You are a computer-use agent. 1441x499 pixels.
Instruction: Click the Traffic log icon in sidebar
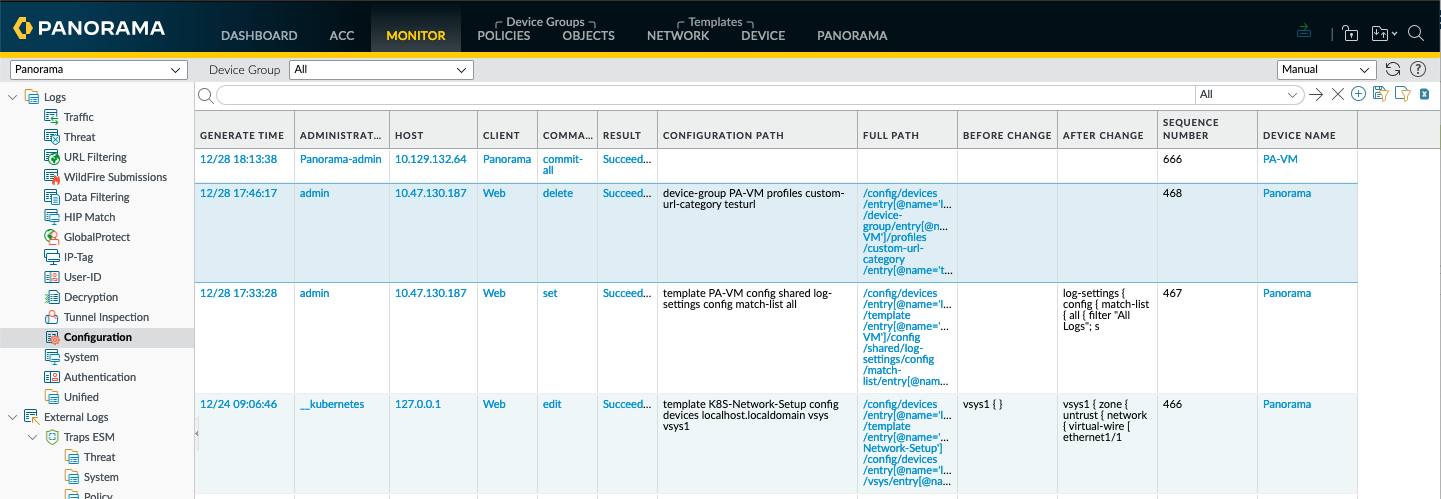[x=51, y=117]
